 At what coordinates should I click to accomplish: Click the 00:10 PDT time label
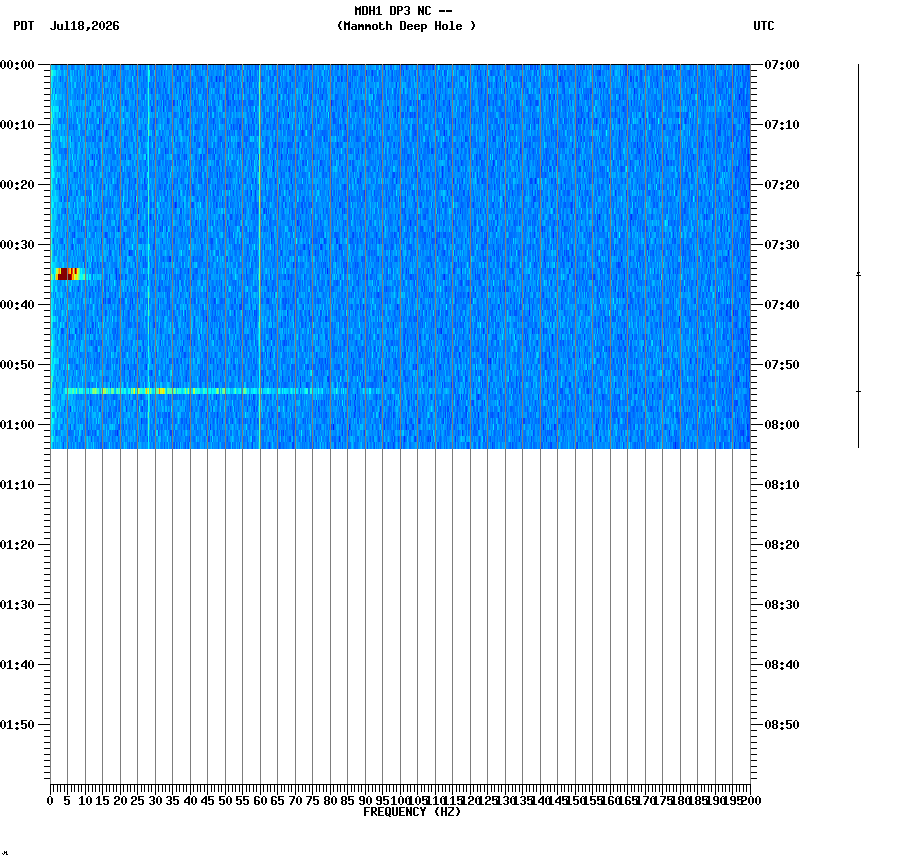click(x=17, y=125)
